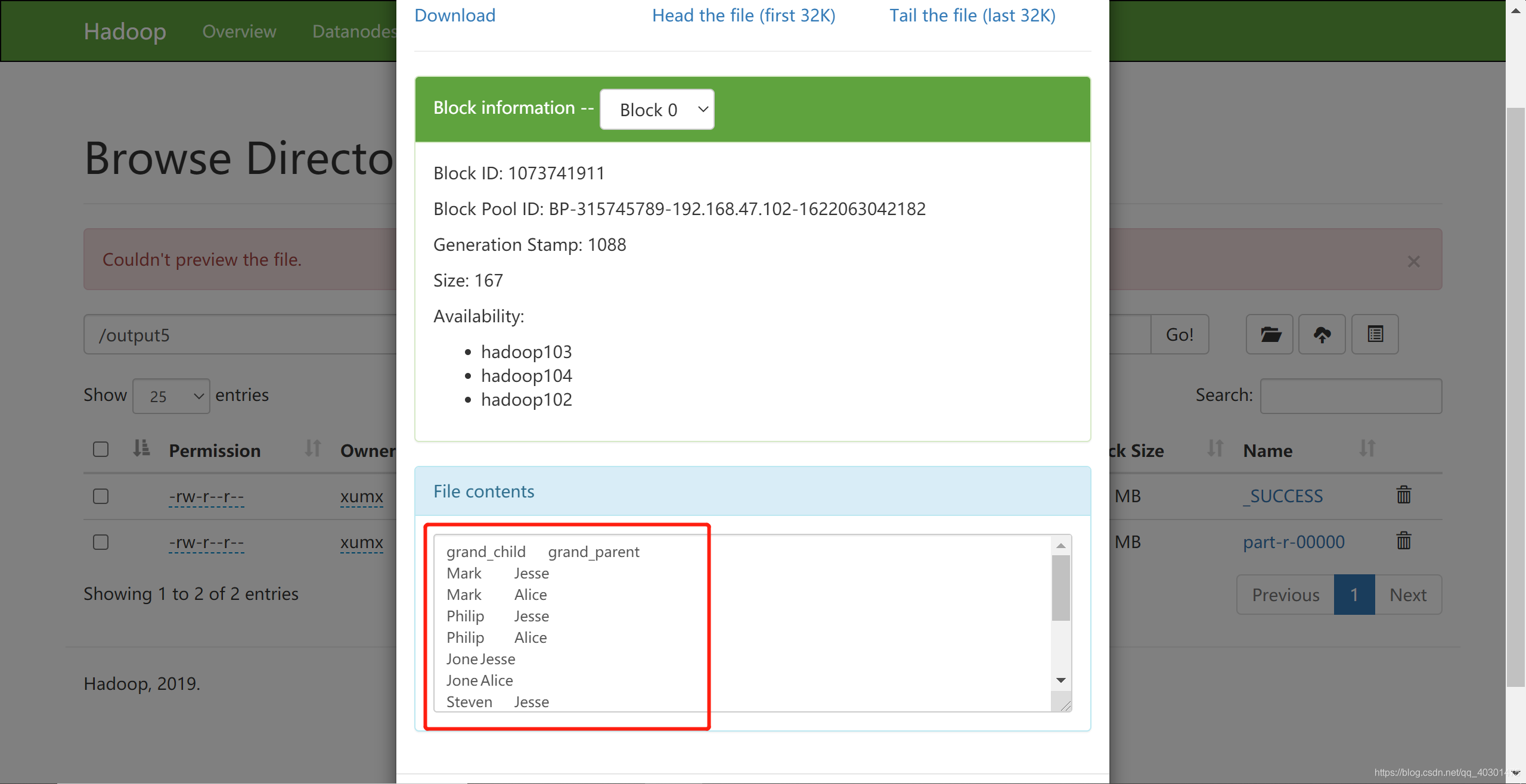Open the show 25 entries dropdown

point(171,396)
